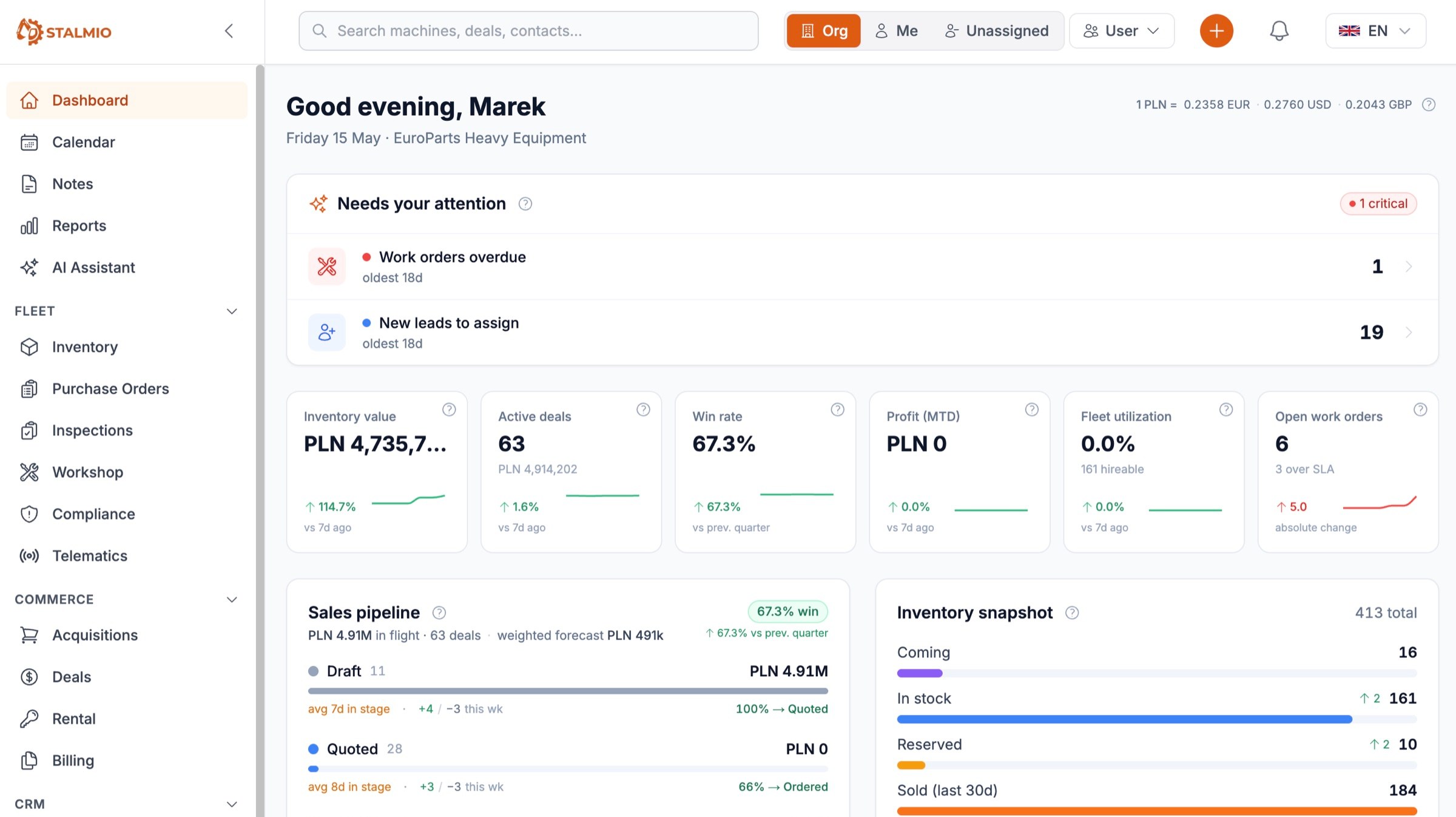The width and height of the screenshot is (1456, 817).
Task: Open Dashboard in sidebar
Action: 127,100
